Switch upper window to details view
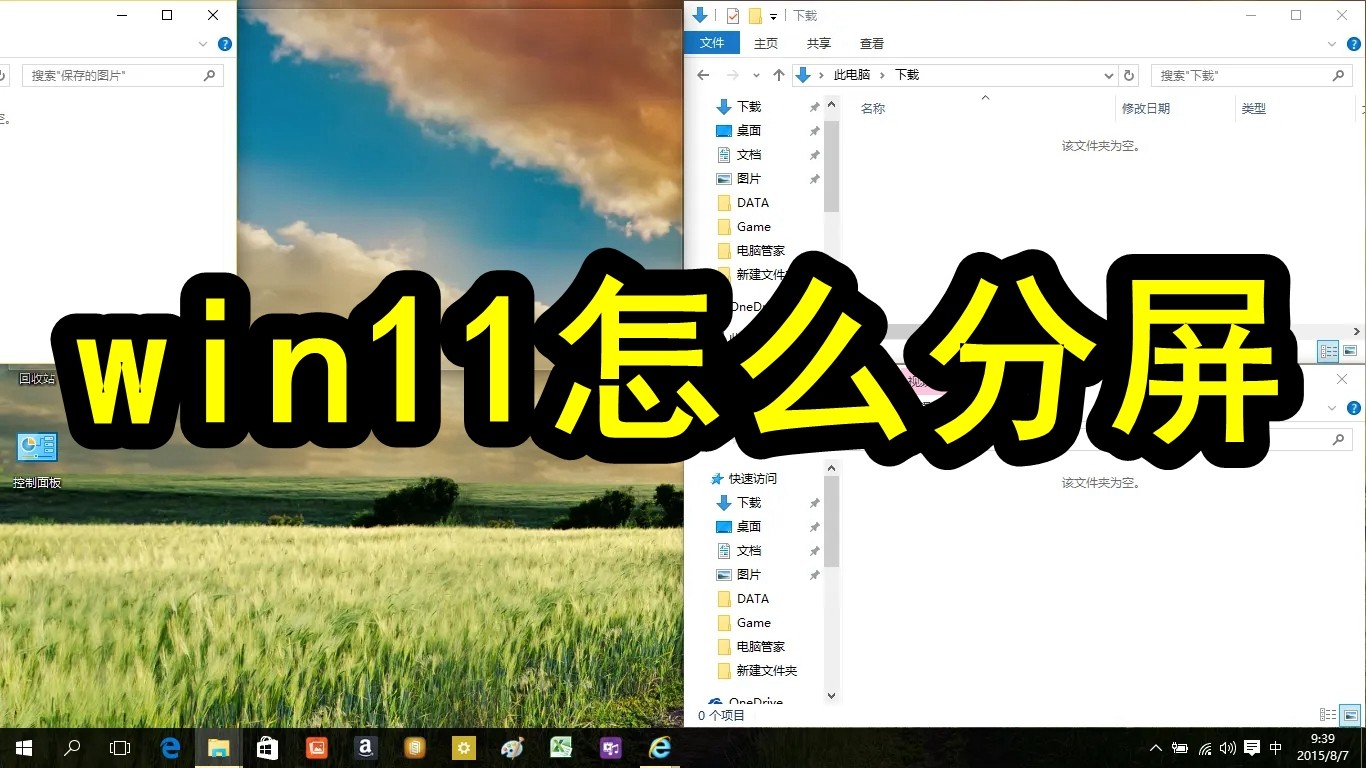1366x768 pixels. click(1328, 351)
